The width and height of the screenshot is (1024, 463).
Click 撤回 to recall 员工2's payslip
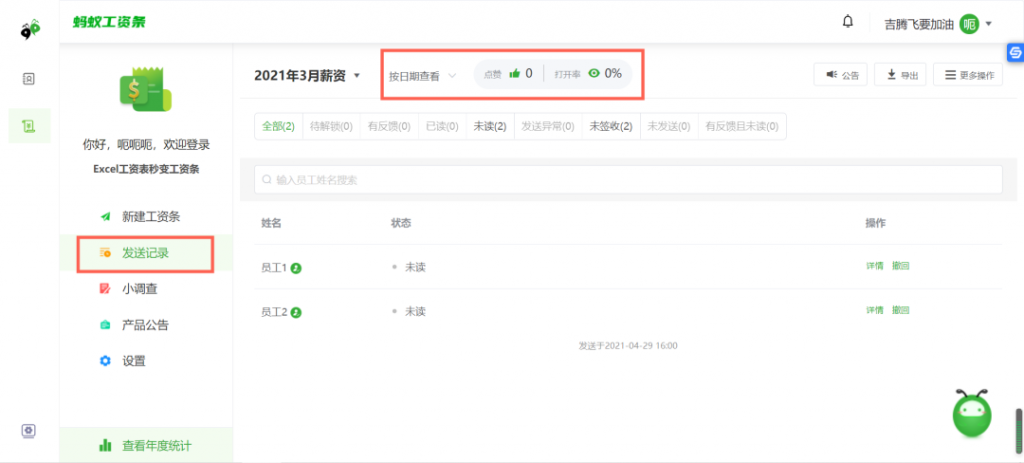click(900, 310)
